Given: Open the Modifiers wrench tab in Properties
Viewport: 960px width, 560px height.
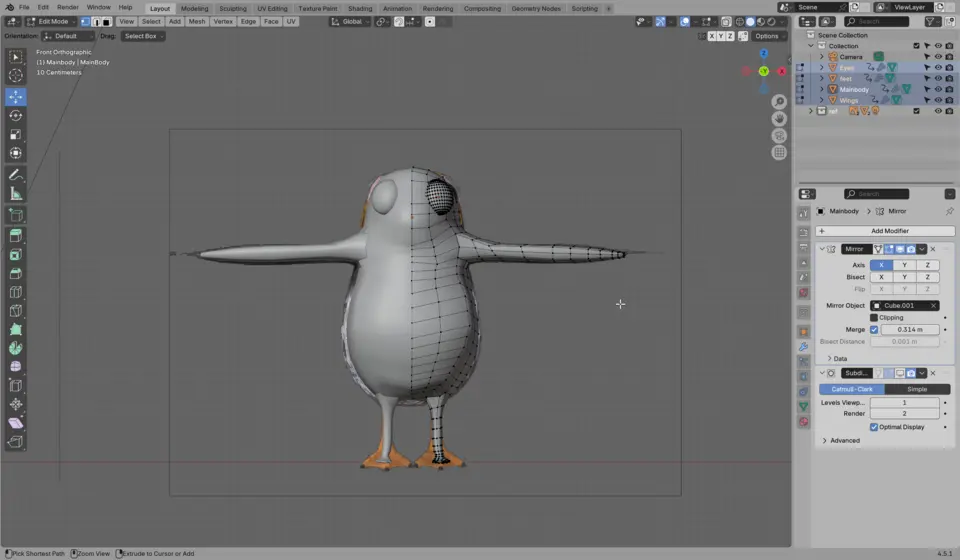Looking at the screenshot, I should coord(803,346).
